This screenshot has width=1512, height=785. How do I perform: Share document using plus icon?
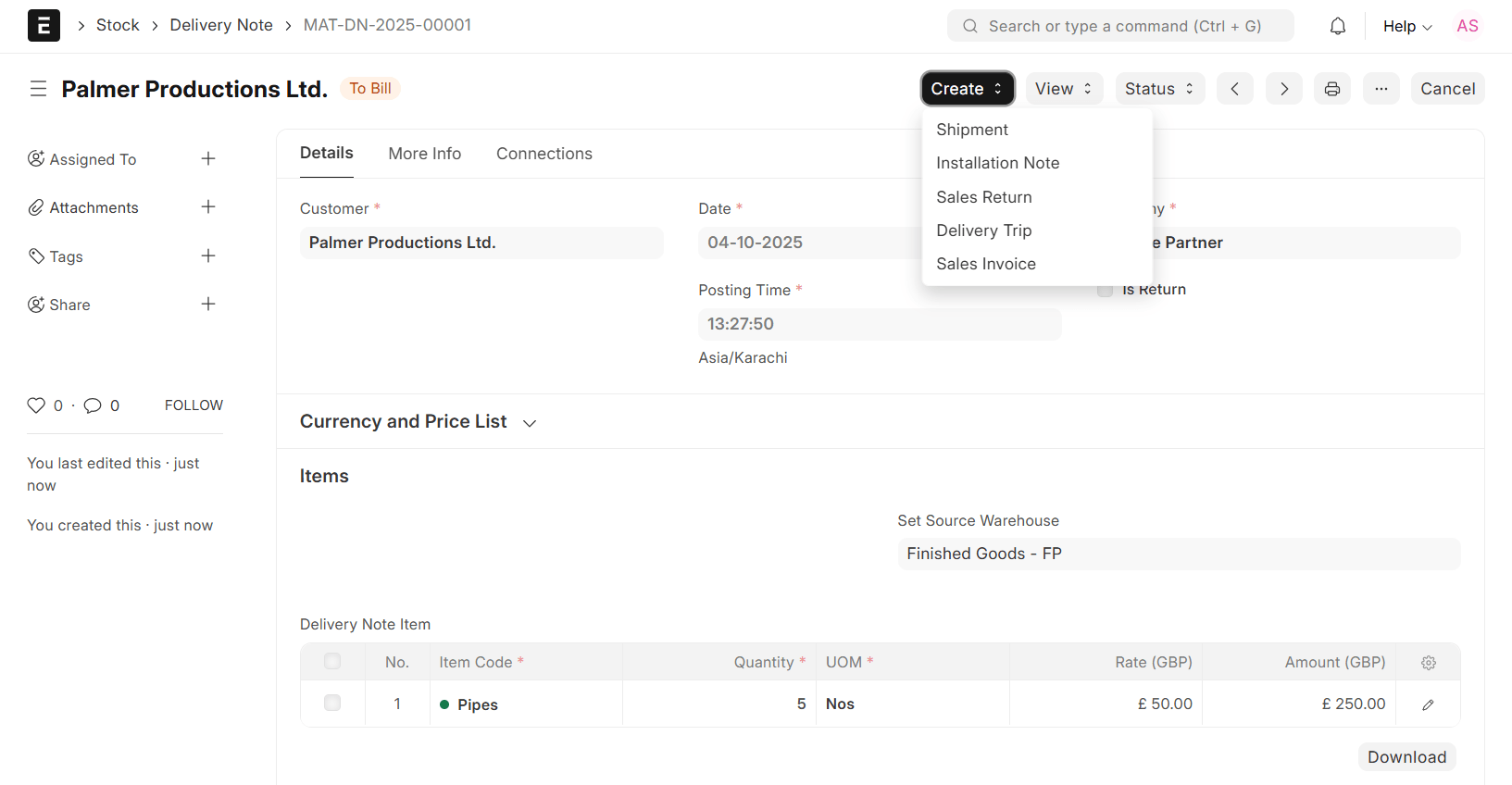(208, 304)
